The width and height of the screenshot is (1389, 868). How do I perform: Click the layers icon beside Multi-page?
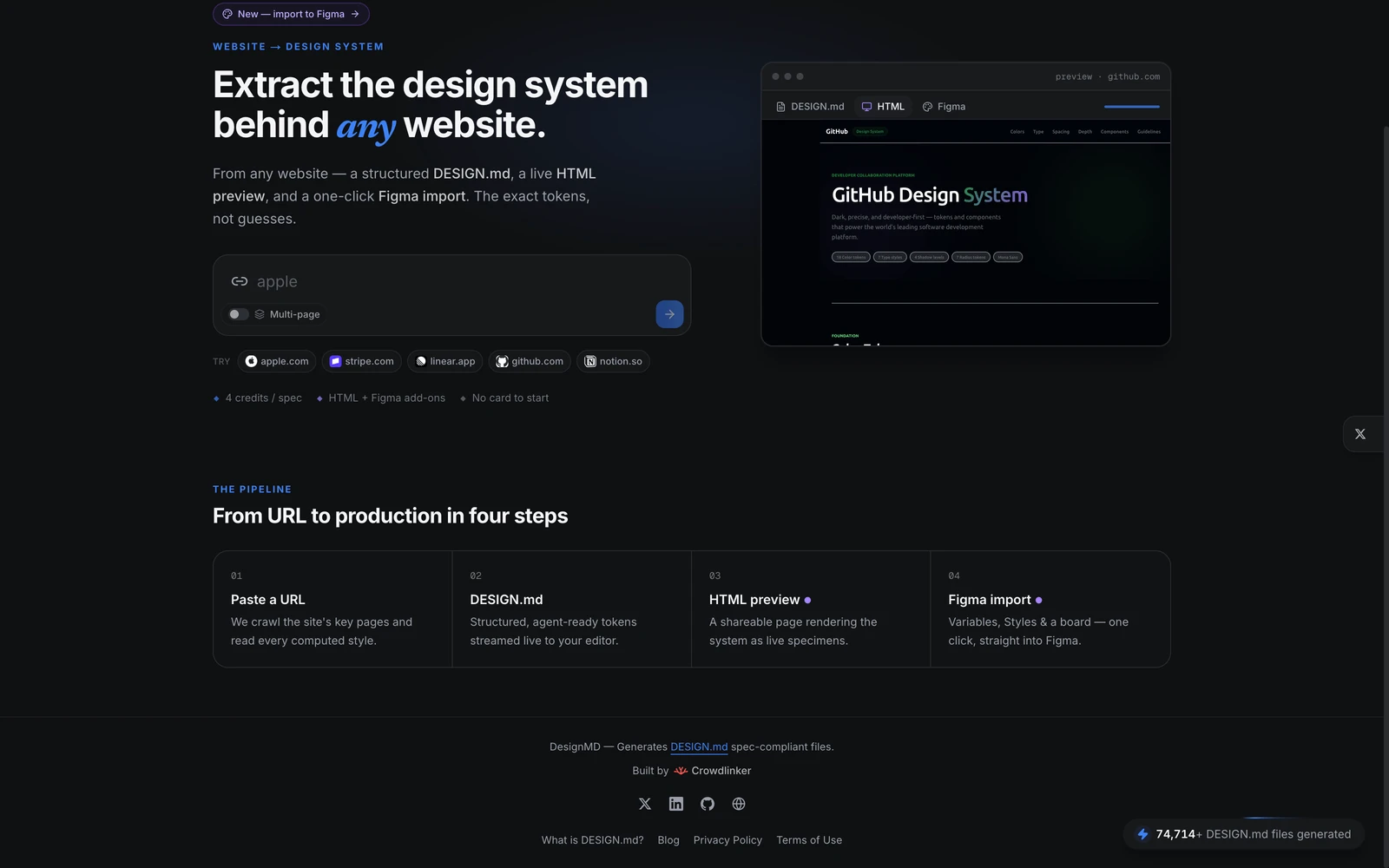260,314
